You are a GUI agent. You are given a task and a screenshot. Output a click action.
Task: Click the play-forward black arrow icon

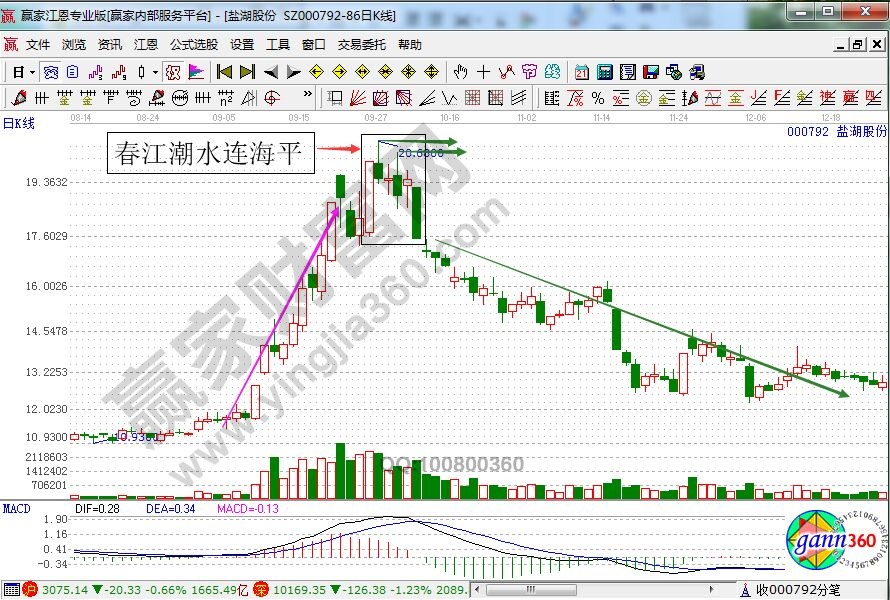[293, 72]
